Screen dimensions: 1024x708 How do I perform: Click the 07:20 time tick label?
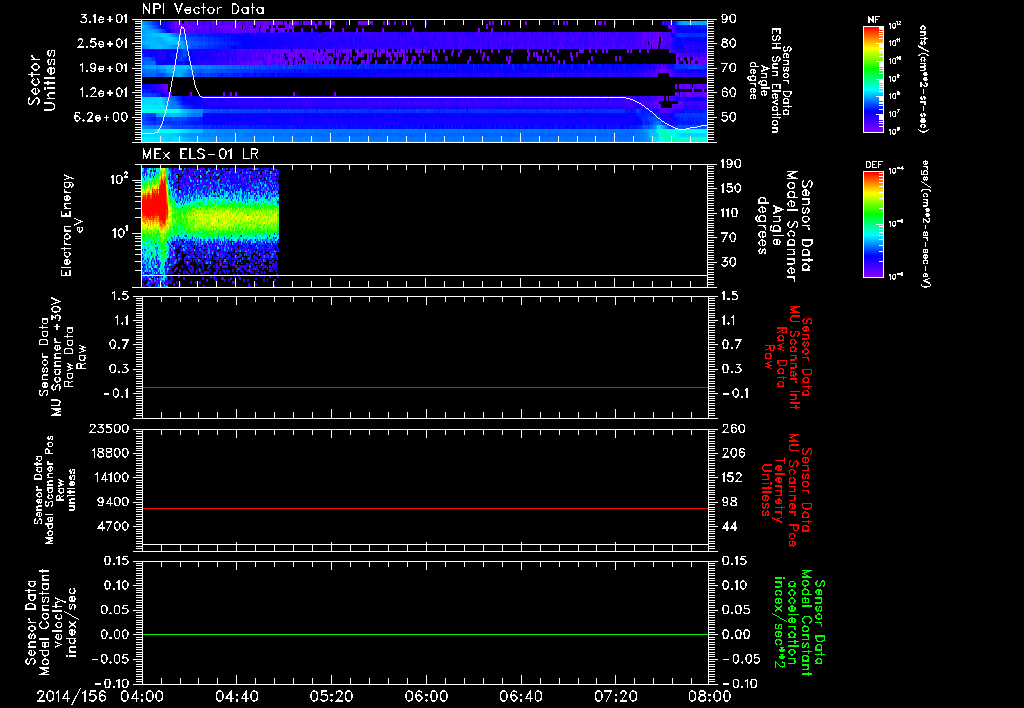click(x=615, y=696)
